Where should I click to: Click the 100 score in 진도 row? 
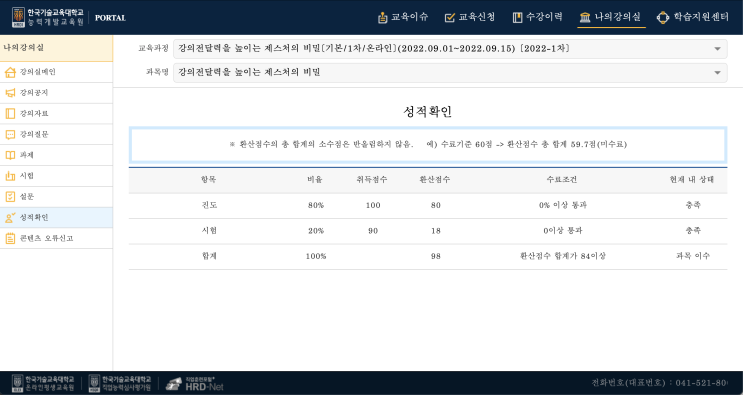click(x=373, y=206)
